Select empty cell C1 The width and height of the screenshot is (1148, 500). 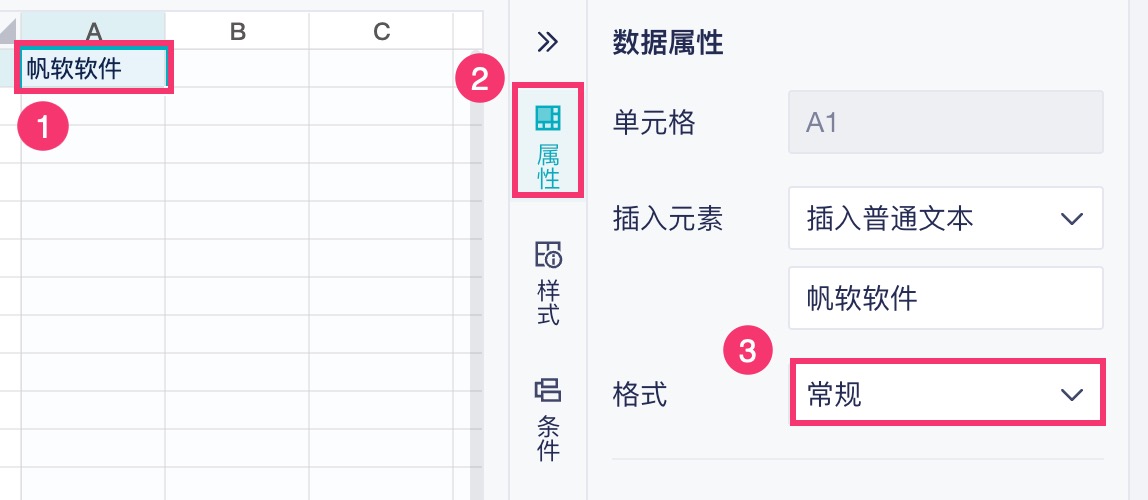[x=381, y=68]
